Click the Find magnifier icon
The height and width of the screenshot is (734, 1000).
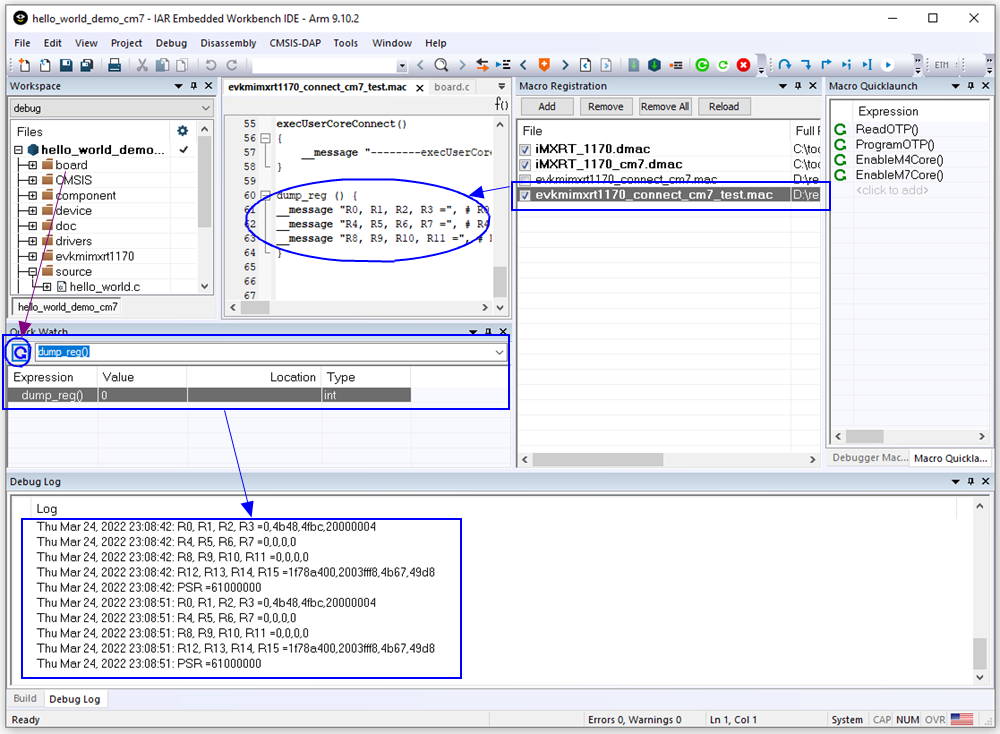[x=441, y=65]
